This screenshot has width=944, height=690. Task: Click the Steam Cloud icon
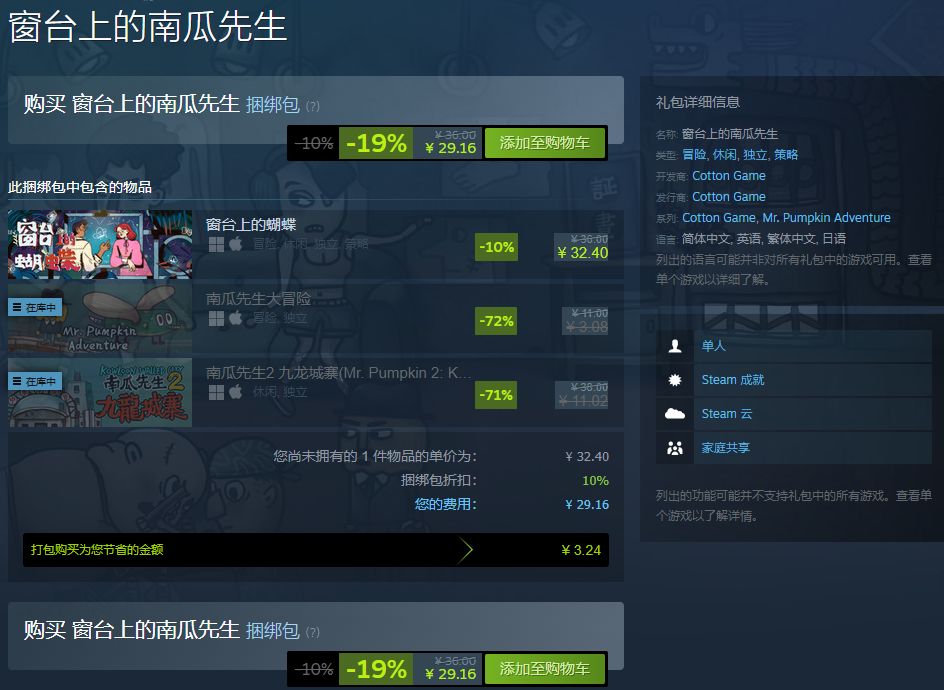(x=675, y=414)
